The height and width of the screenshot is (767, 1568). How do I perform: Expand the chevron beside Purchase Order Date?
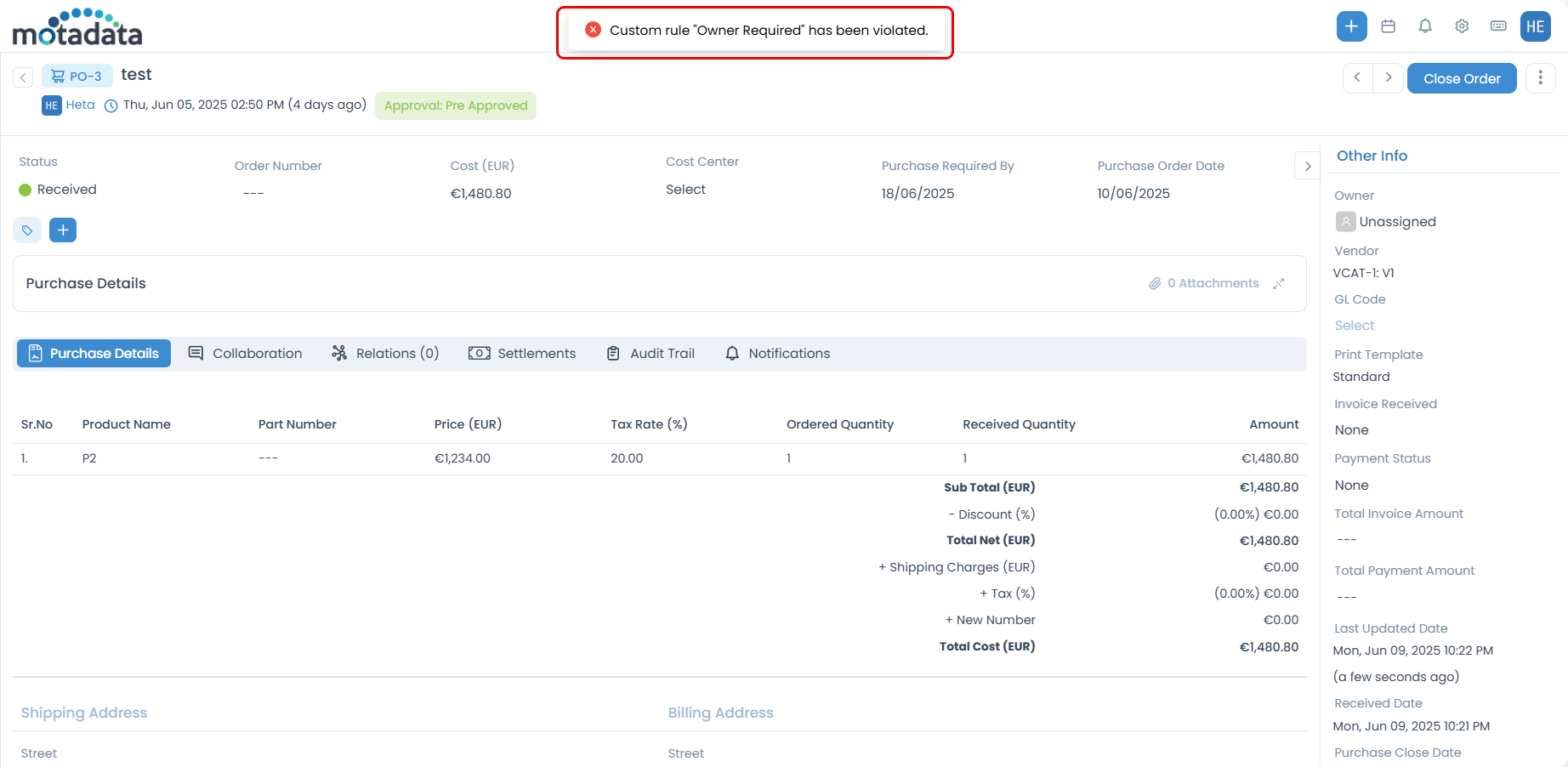point(1307,166)
